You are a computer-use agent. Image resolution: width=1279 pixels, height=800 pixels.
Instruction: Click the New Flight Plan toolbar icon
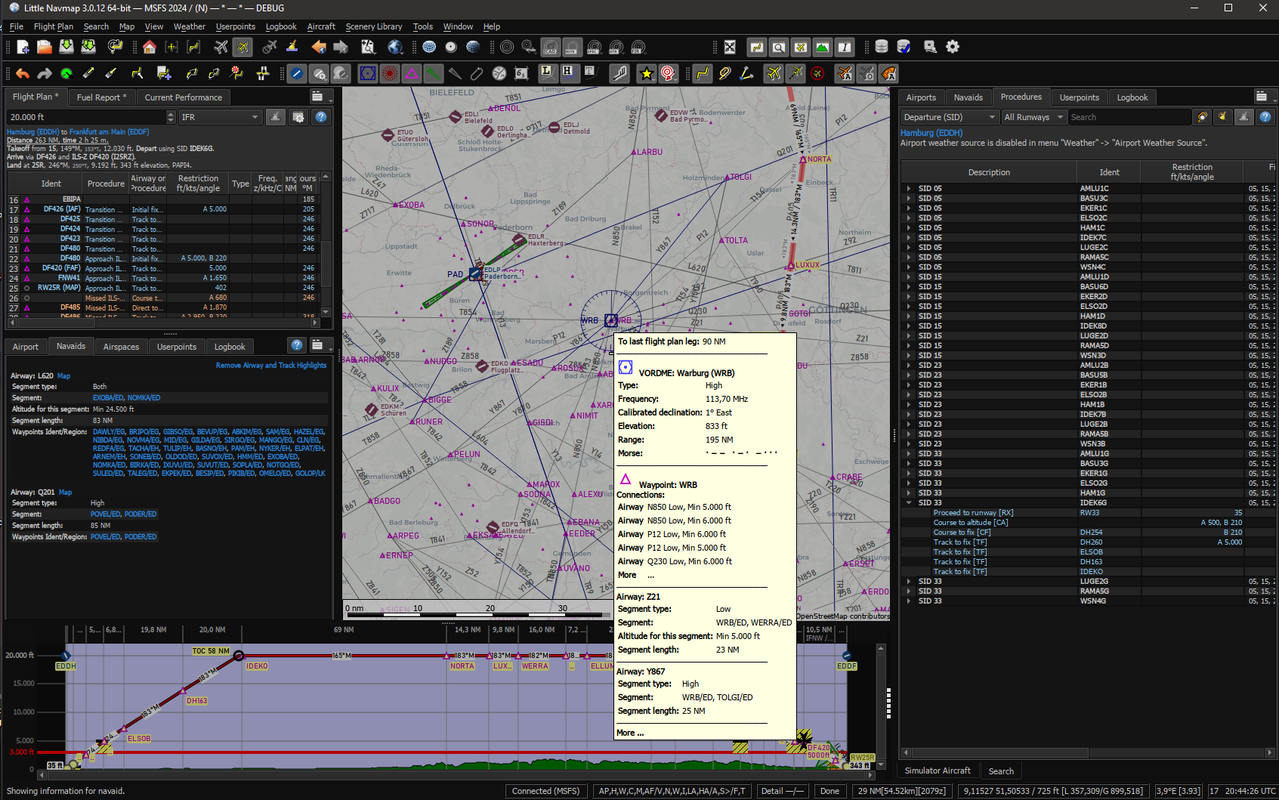pyautogui.click(x=22, y=46)
